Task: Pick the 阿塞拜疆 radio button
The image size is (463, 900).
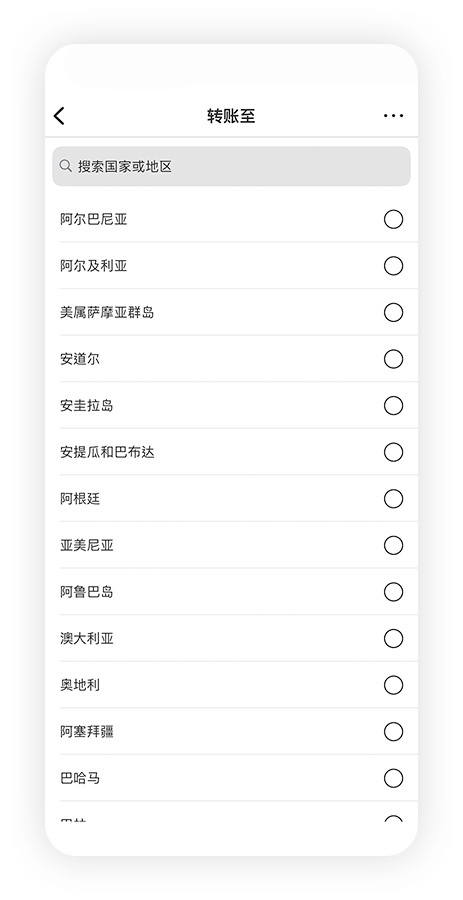Action: pyautogui.click(x=393, y=732)
